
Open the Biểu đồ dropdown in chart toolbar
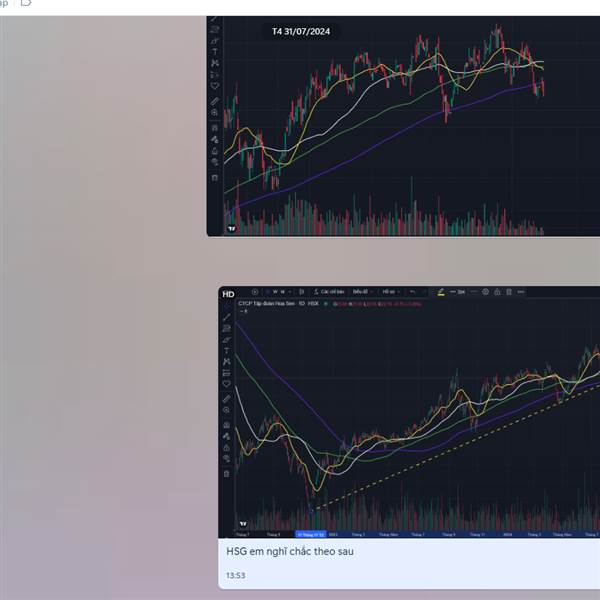point(362,292)
